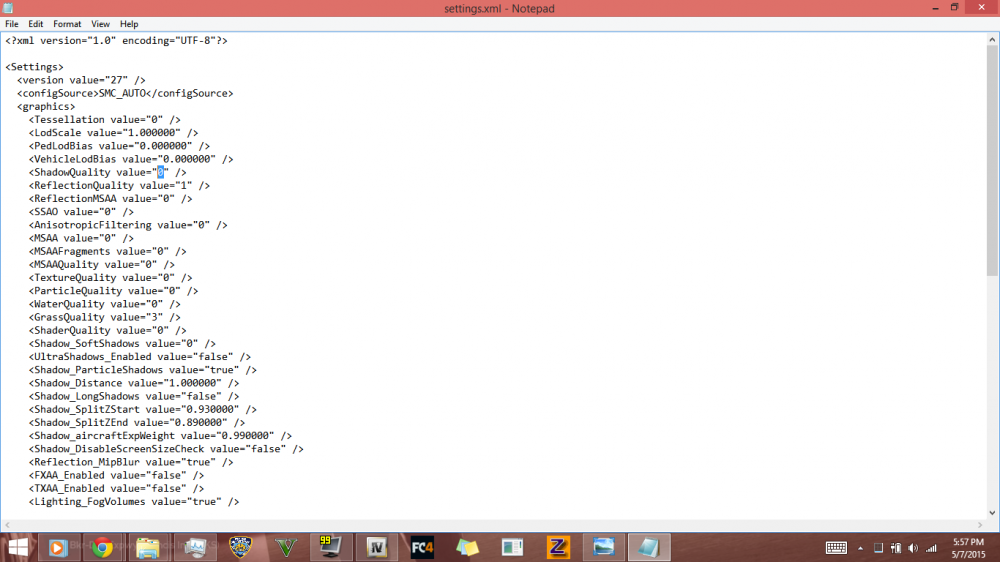Click the Shadow_SoftShadows line
Image resolution: width=1000 pixels, height=562 pixels.
pyautogui.click(x=122, y=343)
